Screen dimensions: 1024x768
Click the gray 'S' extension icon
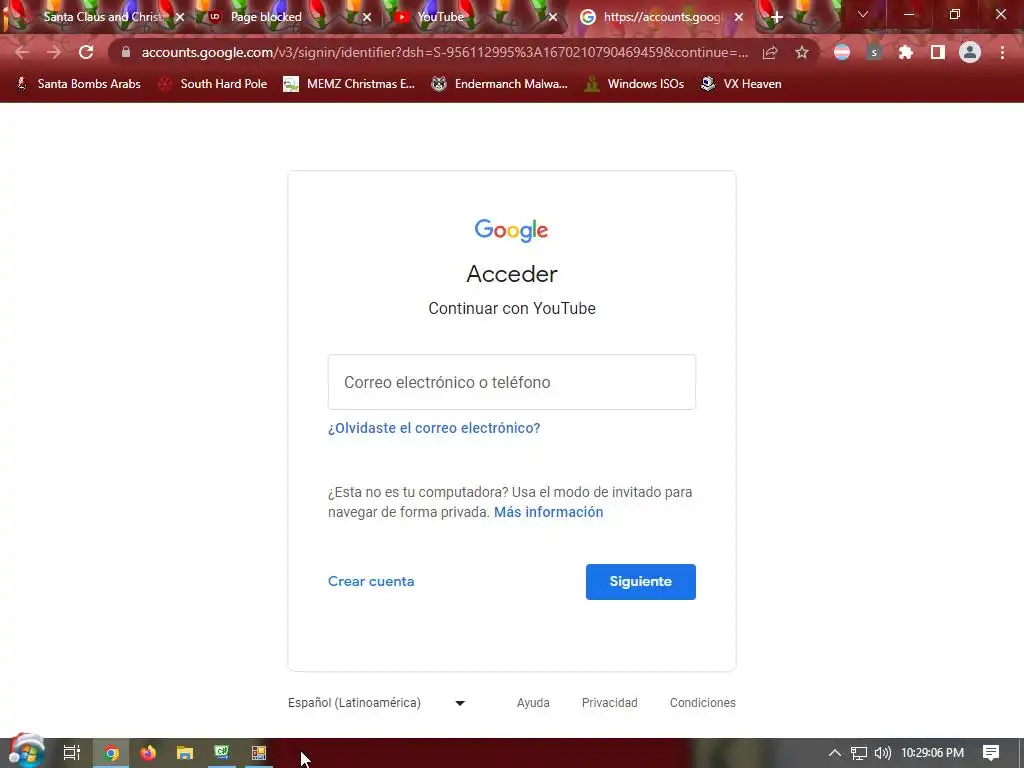coord(874,52)
